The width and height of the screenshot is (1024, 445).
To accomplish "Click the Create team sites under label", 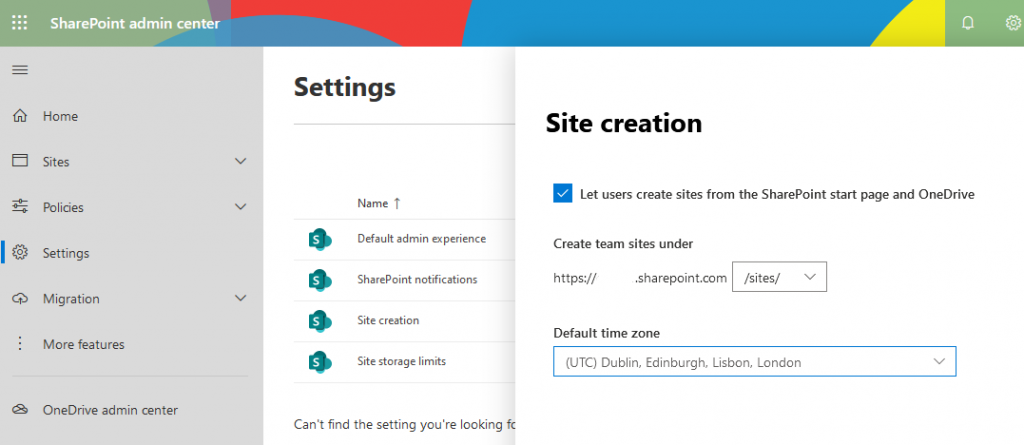I will click(x=623, y=244).
